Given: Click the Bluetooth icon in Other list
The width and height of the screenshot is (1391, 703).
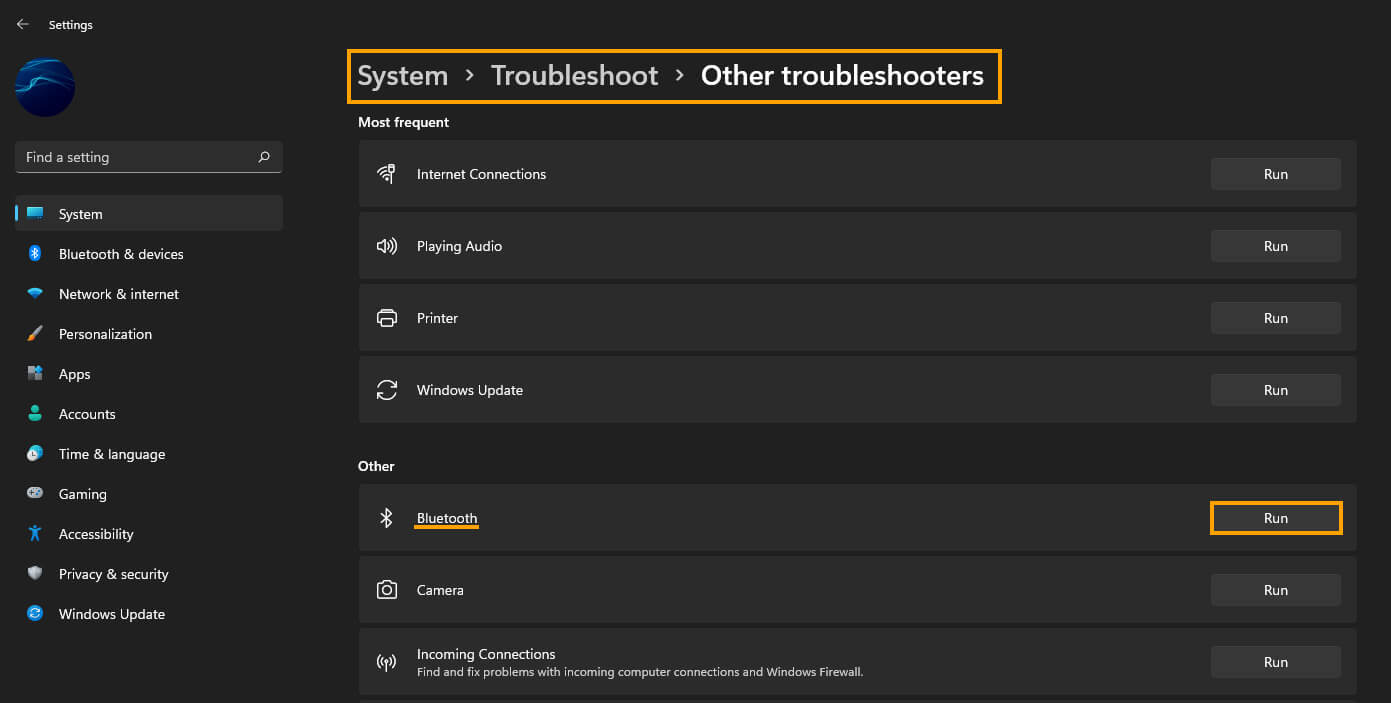Looking at the screenshot, I should [x=386, y=518].
